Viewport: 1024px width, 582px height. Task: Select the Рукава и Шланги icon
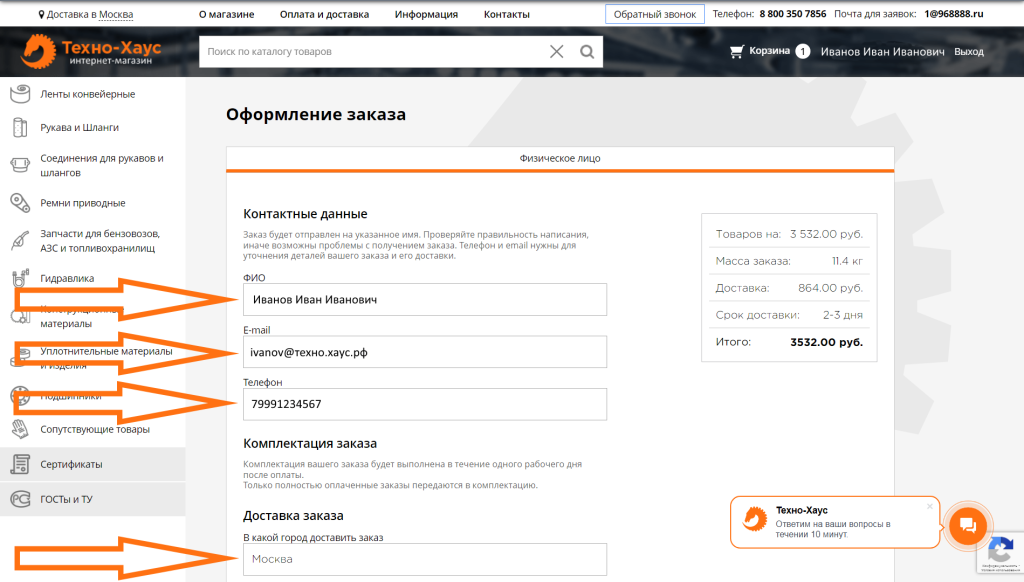tap(20, 128)
